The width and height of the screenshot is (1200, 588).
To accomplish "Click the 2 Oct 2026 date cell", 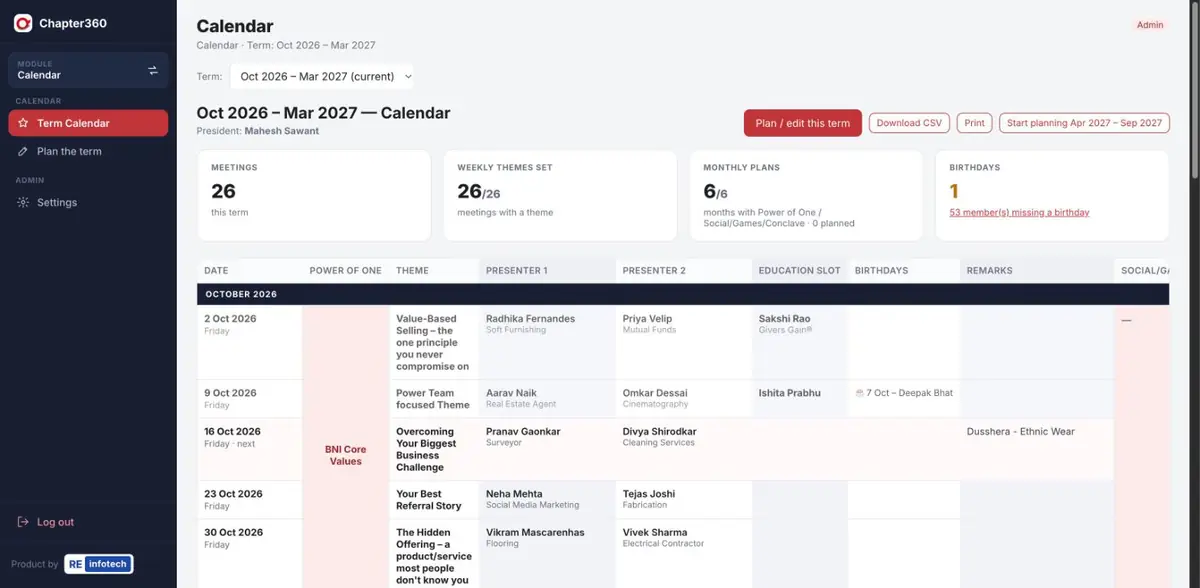I will point(249,342).
